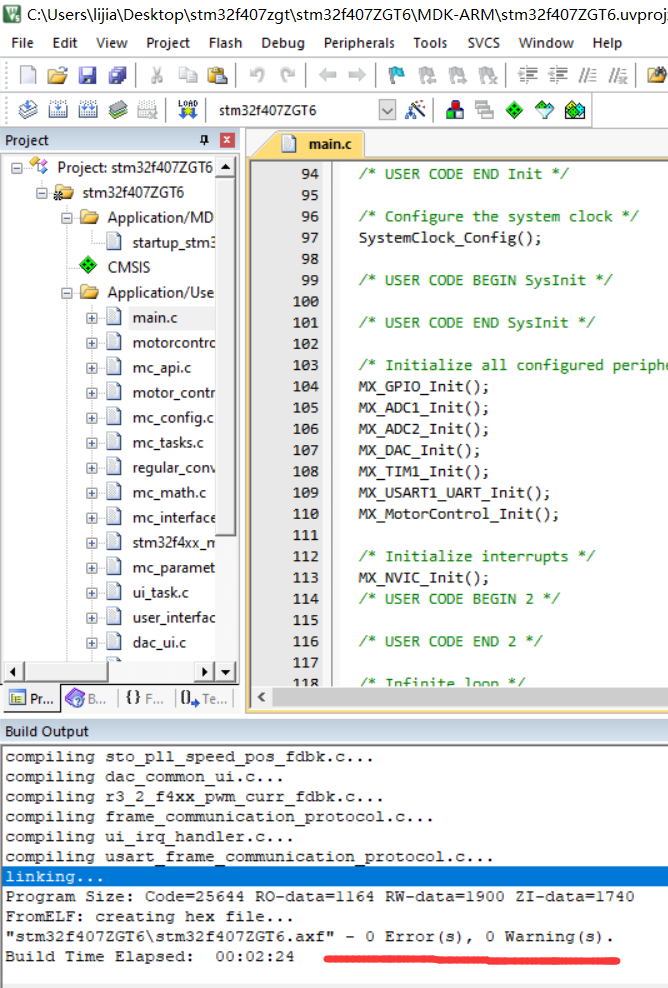Click the Save icon

(x=87, y=76)
